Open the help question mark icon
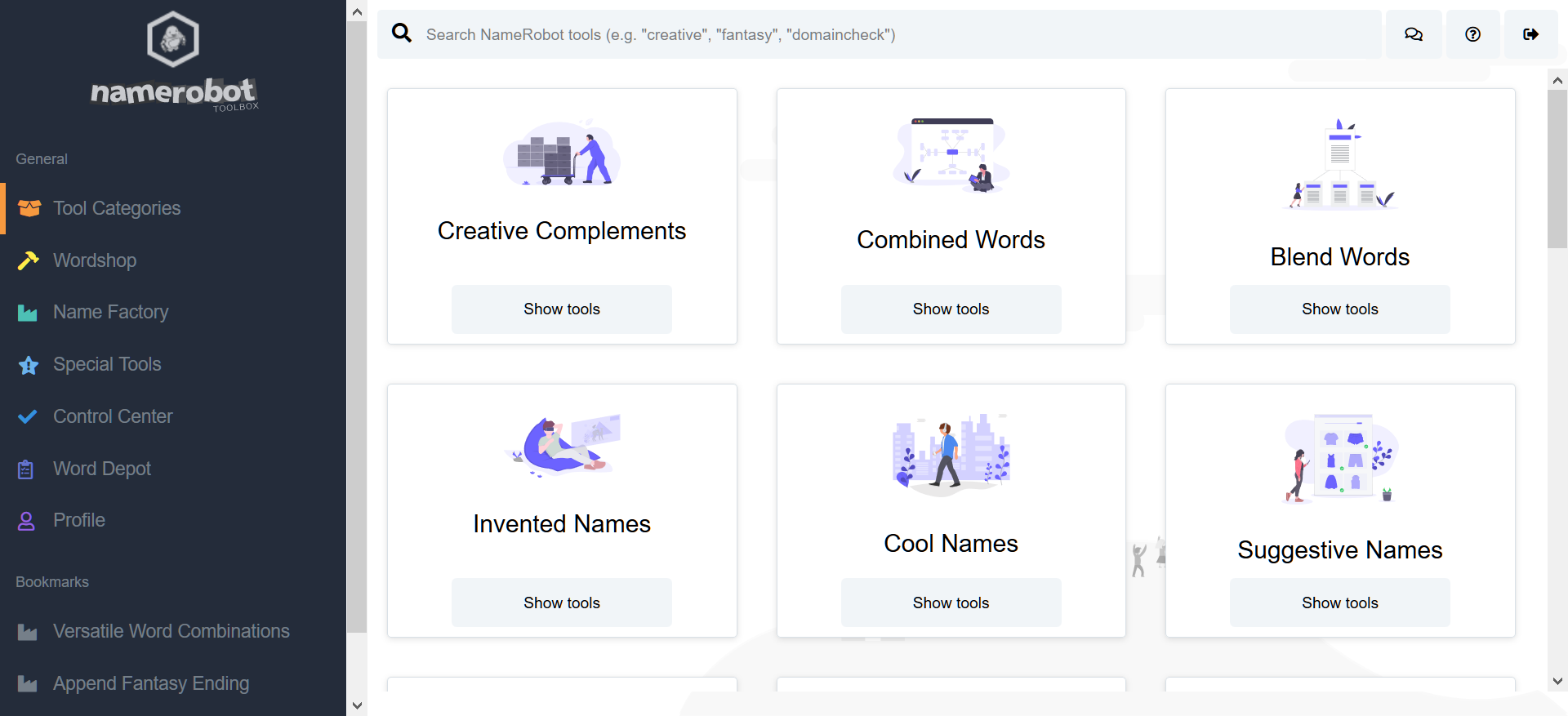 point(1473,34)
